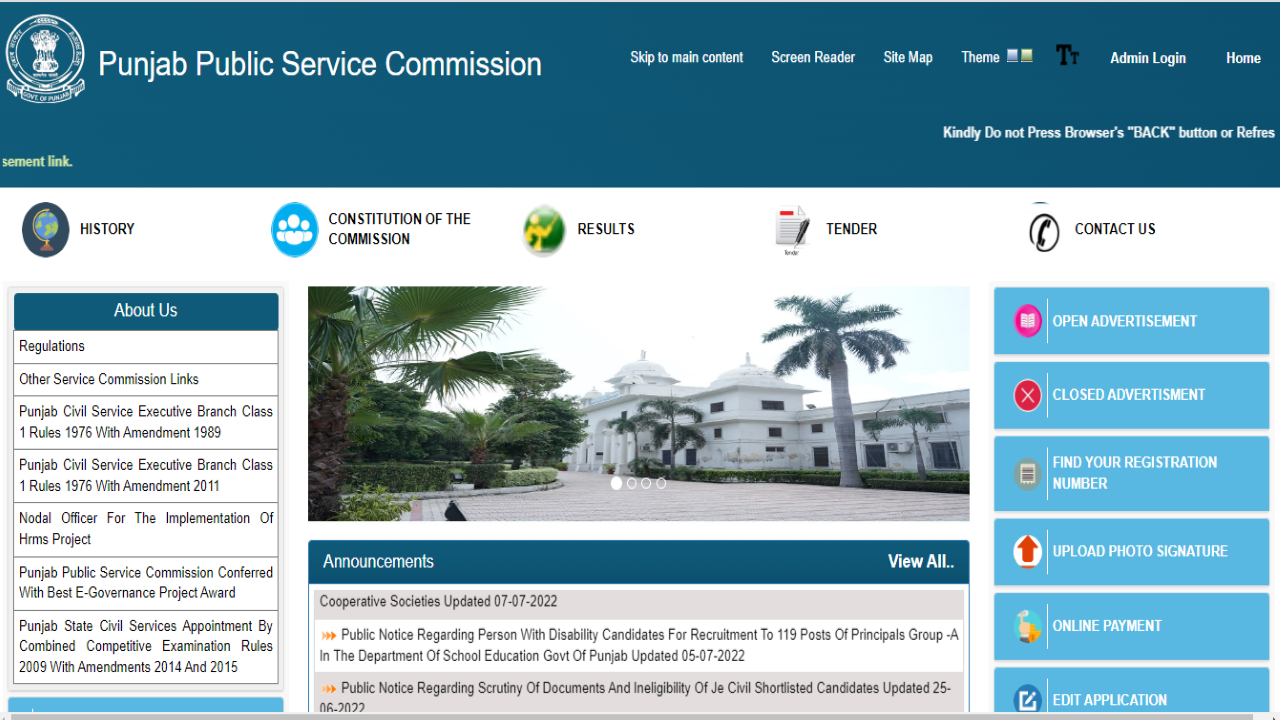This screenshot has width=1280, height=720.
Task: Click the palace building carousel image
Action: (638, 404)
